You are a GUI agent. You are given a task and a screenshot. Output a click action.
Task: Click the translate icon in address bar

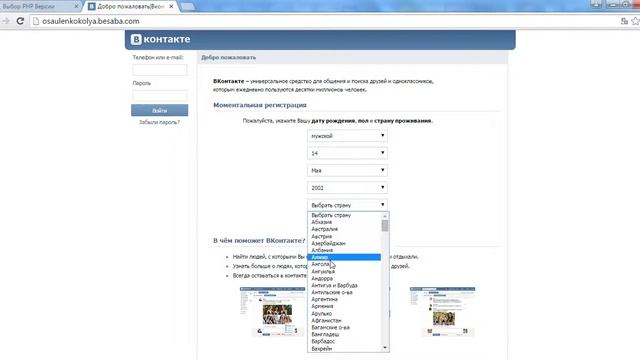point(624,21)
